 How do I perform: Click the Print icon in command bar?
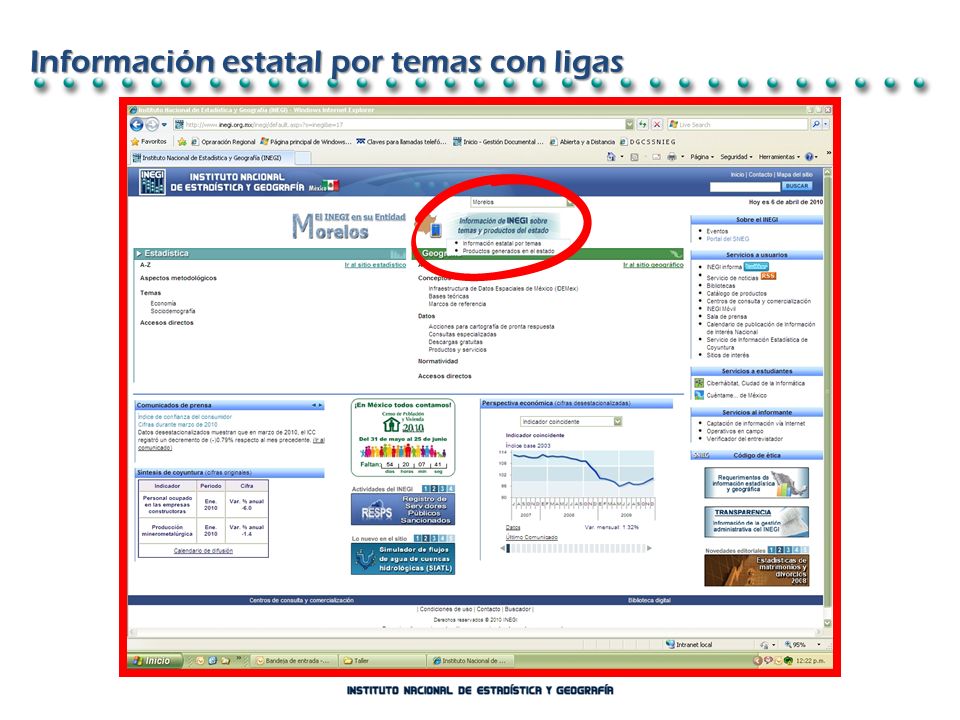click(x=672, y=157)
